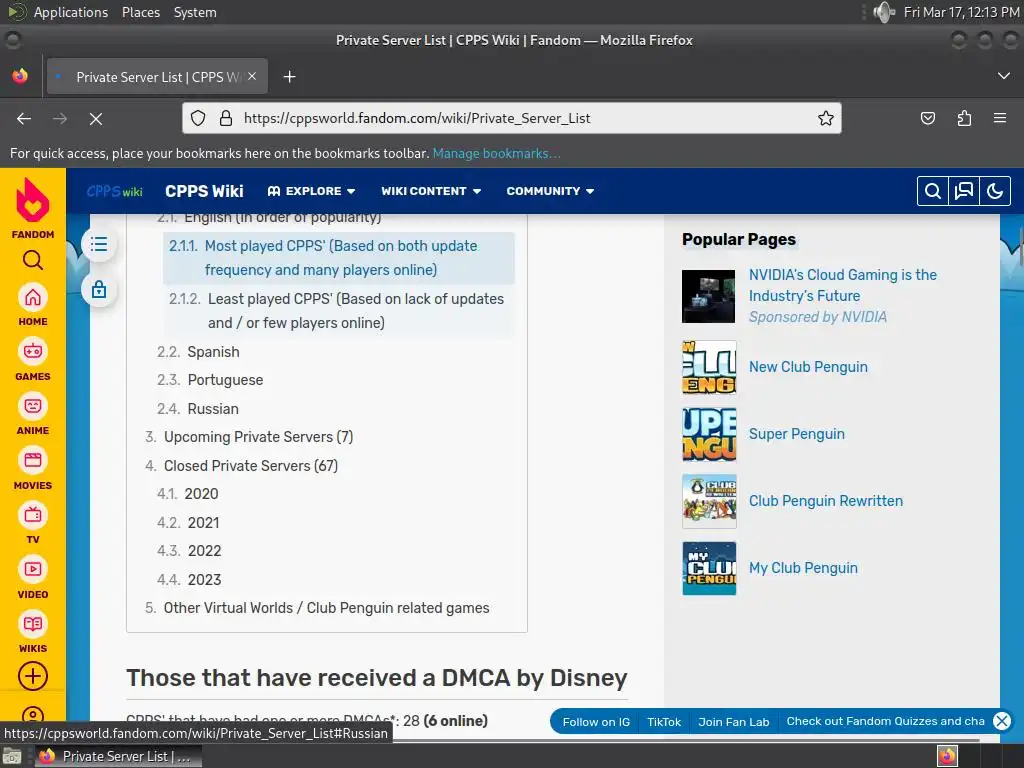Dismiss the Fandom bottom banner
Screen dimensions: 1024x768
coord(1001,721)
